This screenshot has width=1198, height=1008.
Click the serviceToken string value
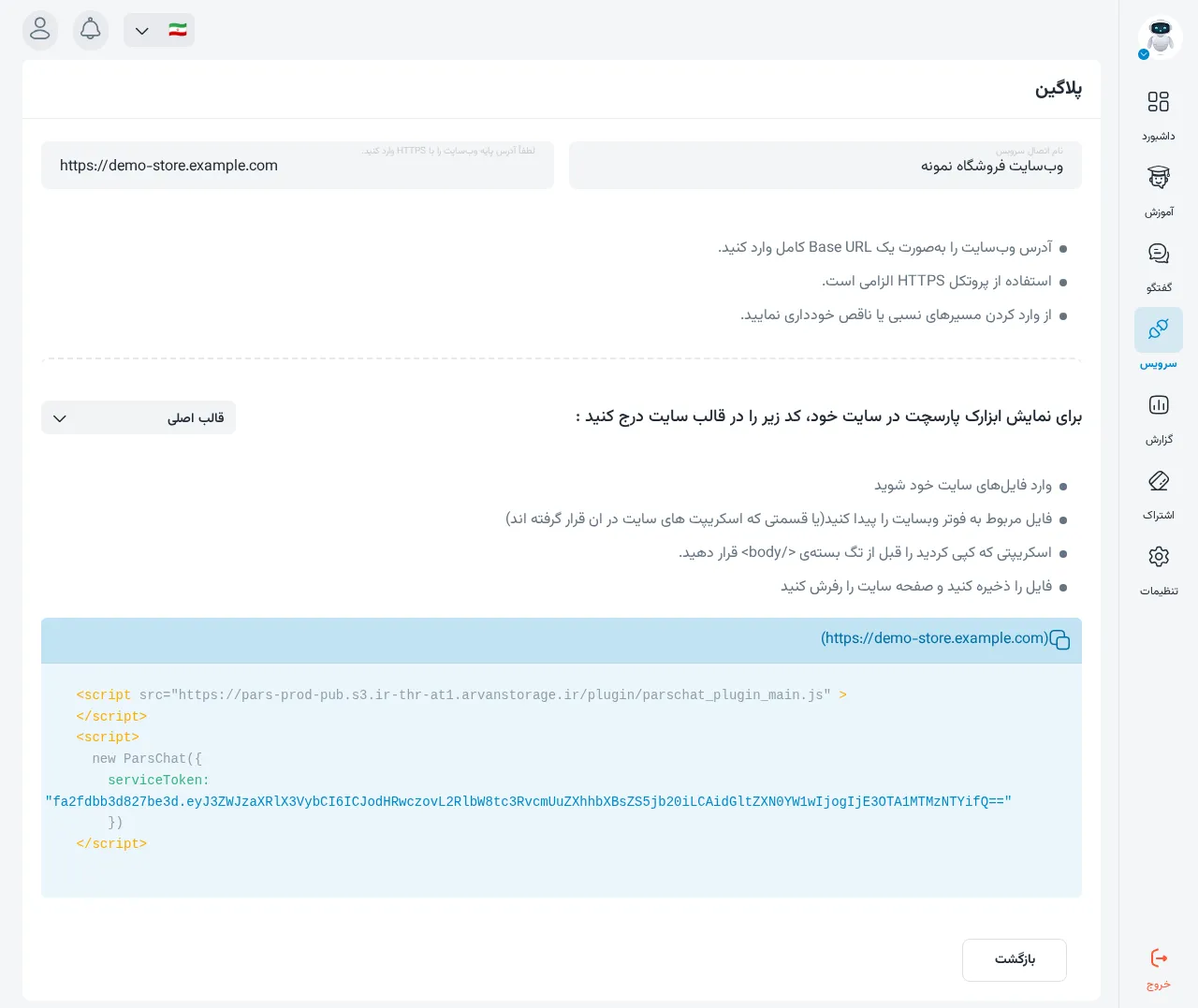(529, 801)
